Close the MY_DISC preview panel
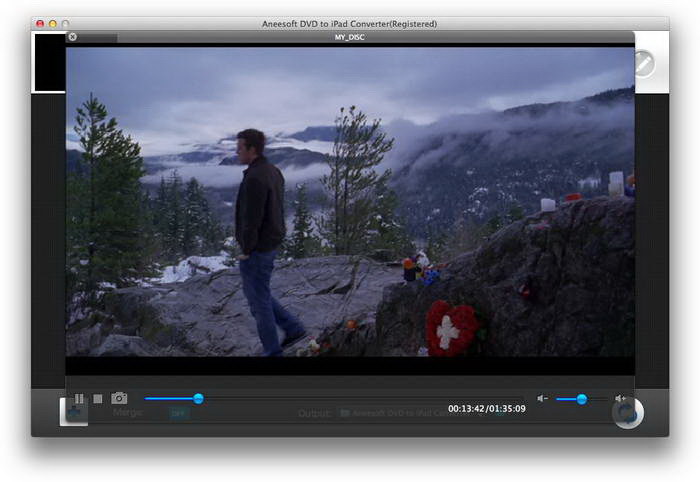This screenshot has height=482, width=700. pos(73,37)
